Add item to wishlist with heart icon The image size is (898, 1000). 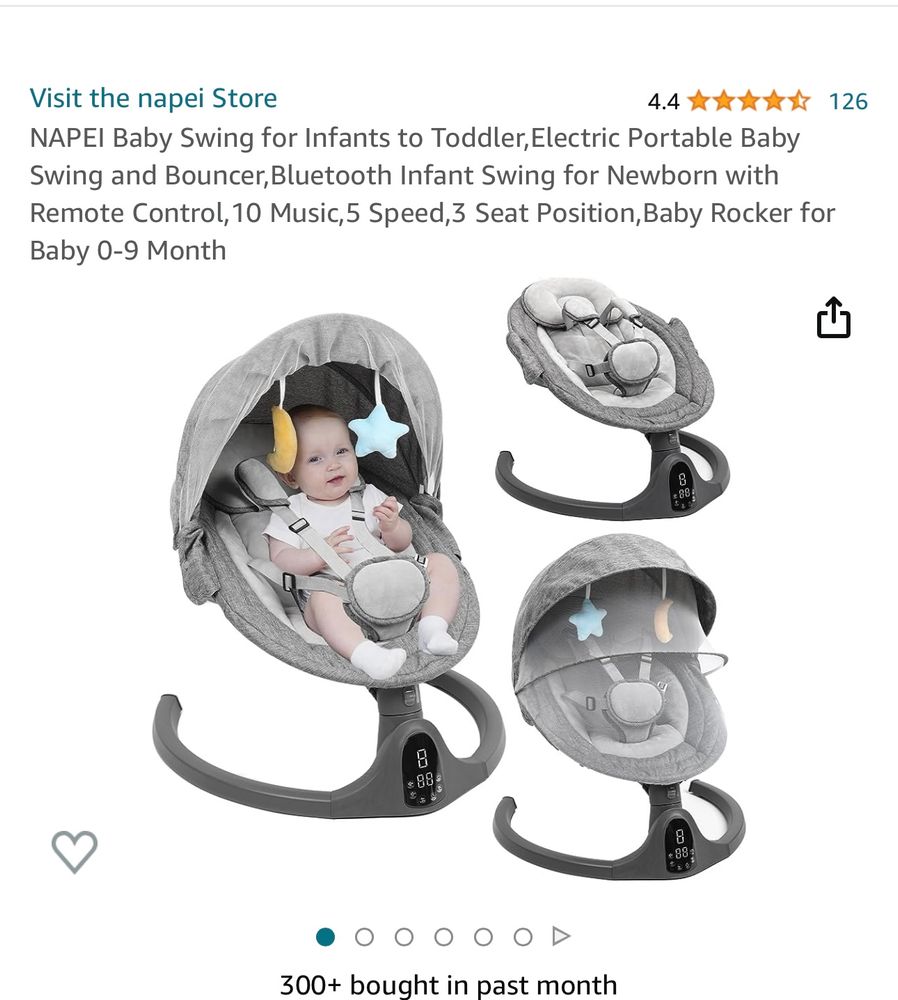(75, 851)
